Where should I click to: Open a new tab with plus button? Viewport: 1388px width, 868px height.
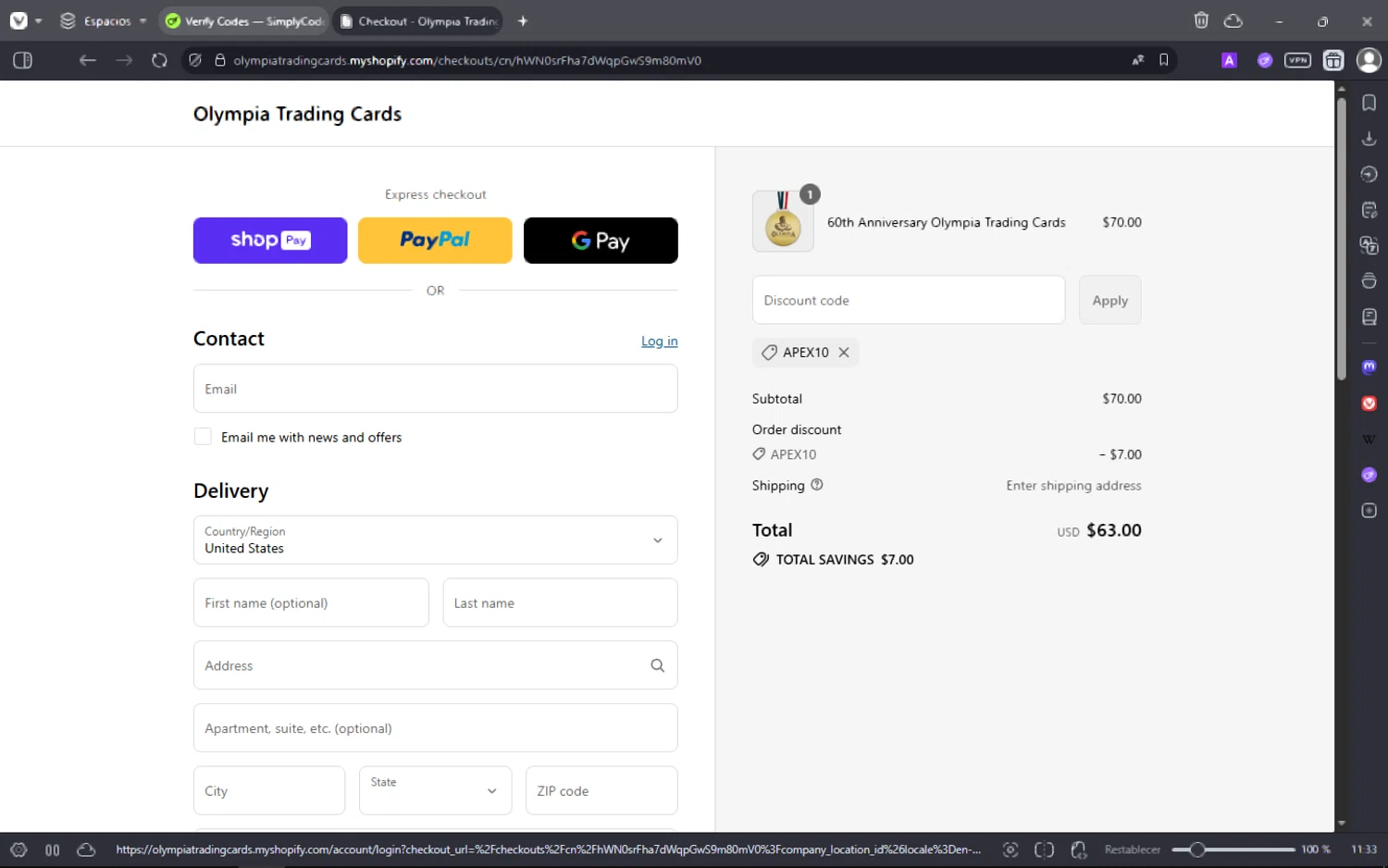(x=523, y=20)
